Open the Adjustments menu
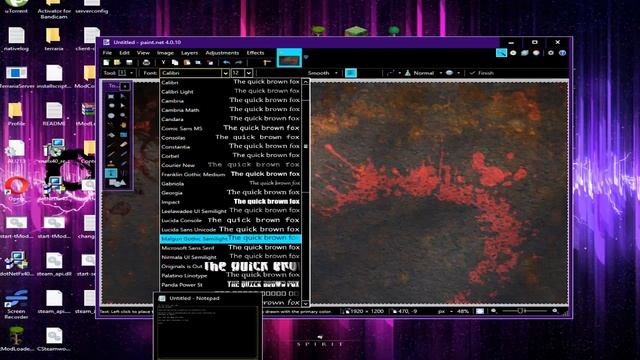This screenshot has height=360, width=640. [222, 53]
